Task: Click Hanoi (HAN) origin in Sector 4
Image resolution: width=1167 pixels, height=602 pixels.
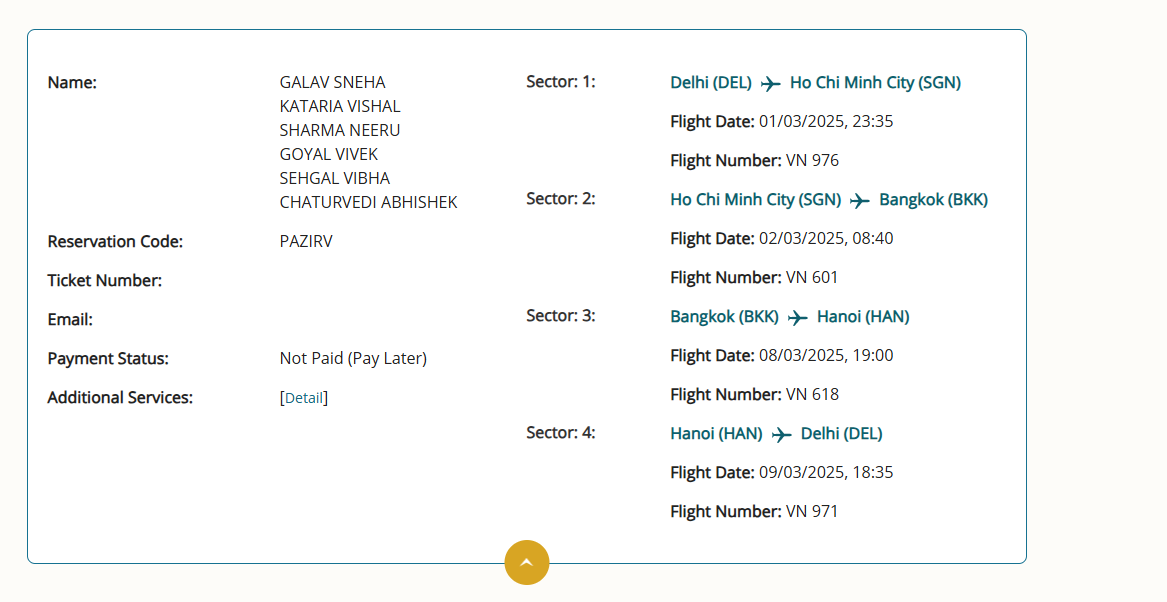Action: pyautogui.click(x=716, y=433)
